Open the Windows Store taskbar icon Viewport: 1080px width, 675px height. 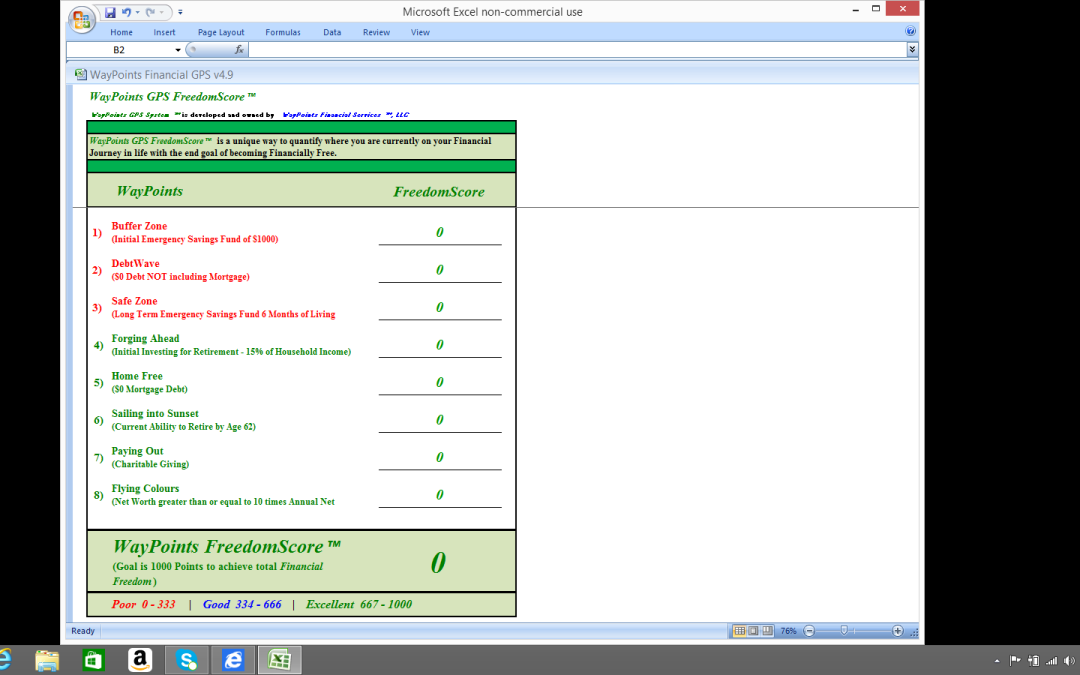click(x=93, y=660)
